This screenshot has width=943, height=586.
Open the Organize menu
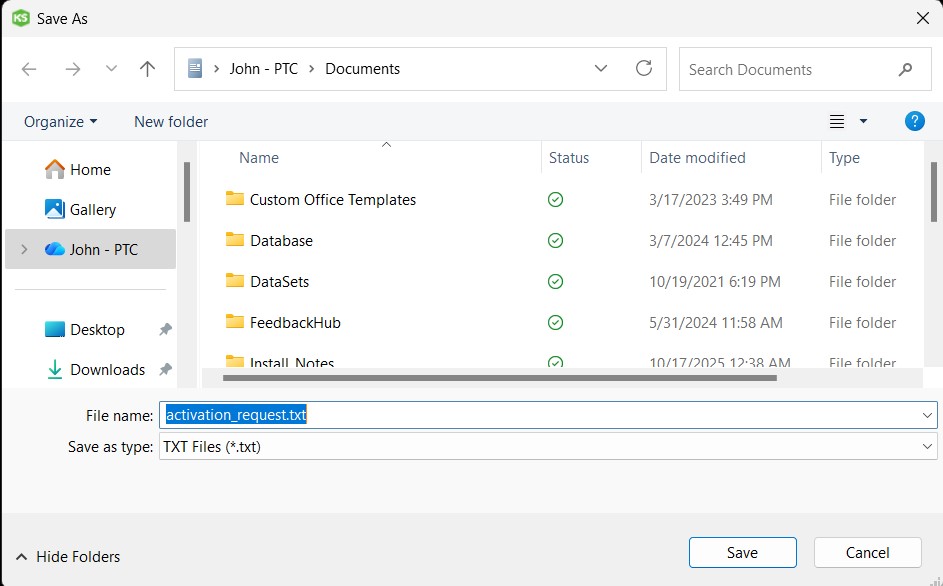point(61,121)
